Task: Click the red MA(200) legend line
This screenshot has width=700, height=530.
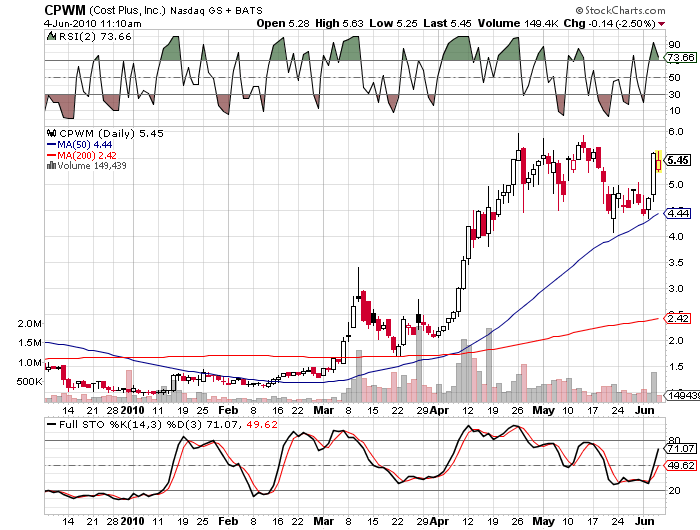Action: pos(51,155)
